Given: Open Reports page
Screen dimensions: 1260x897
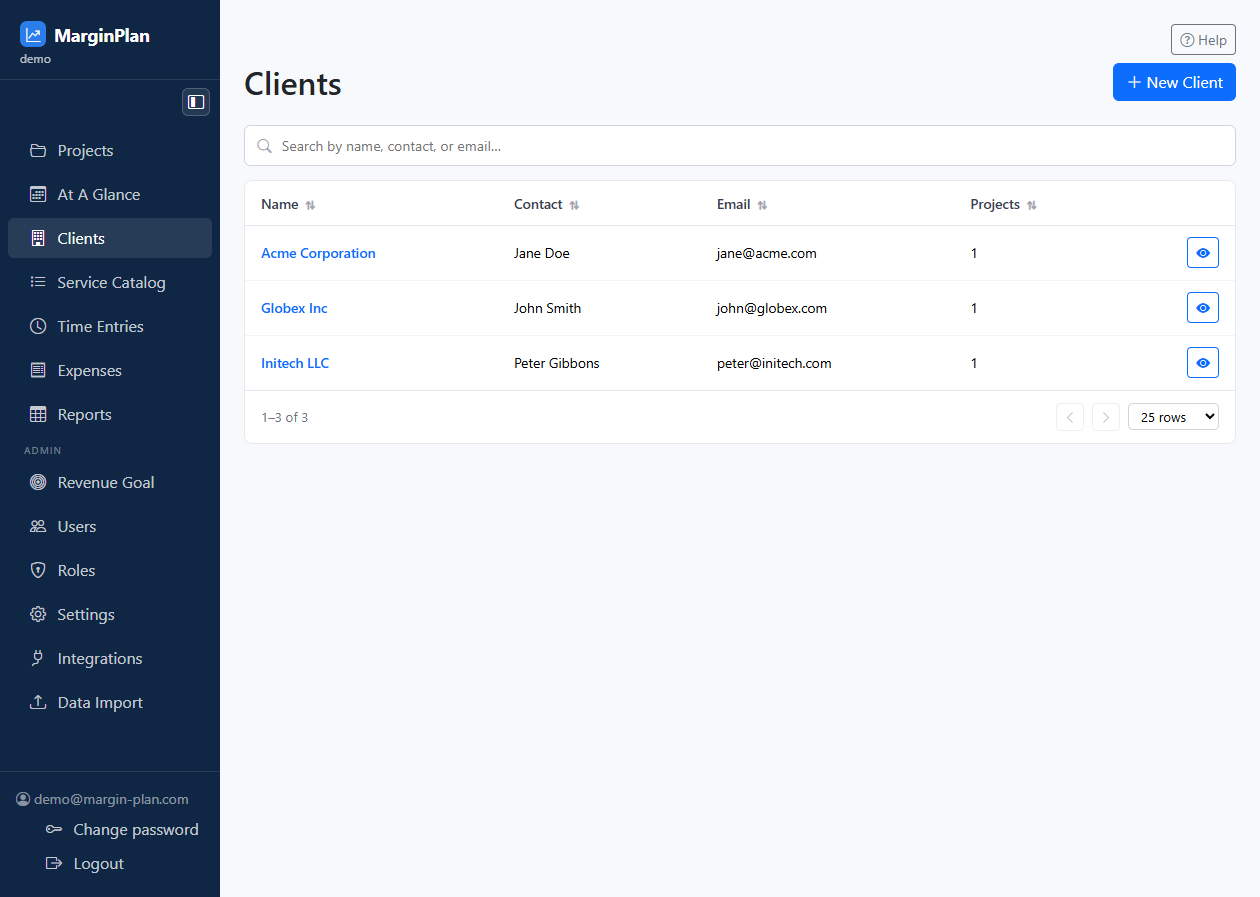Looking at the screenshot, I should tap(110, 415).
